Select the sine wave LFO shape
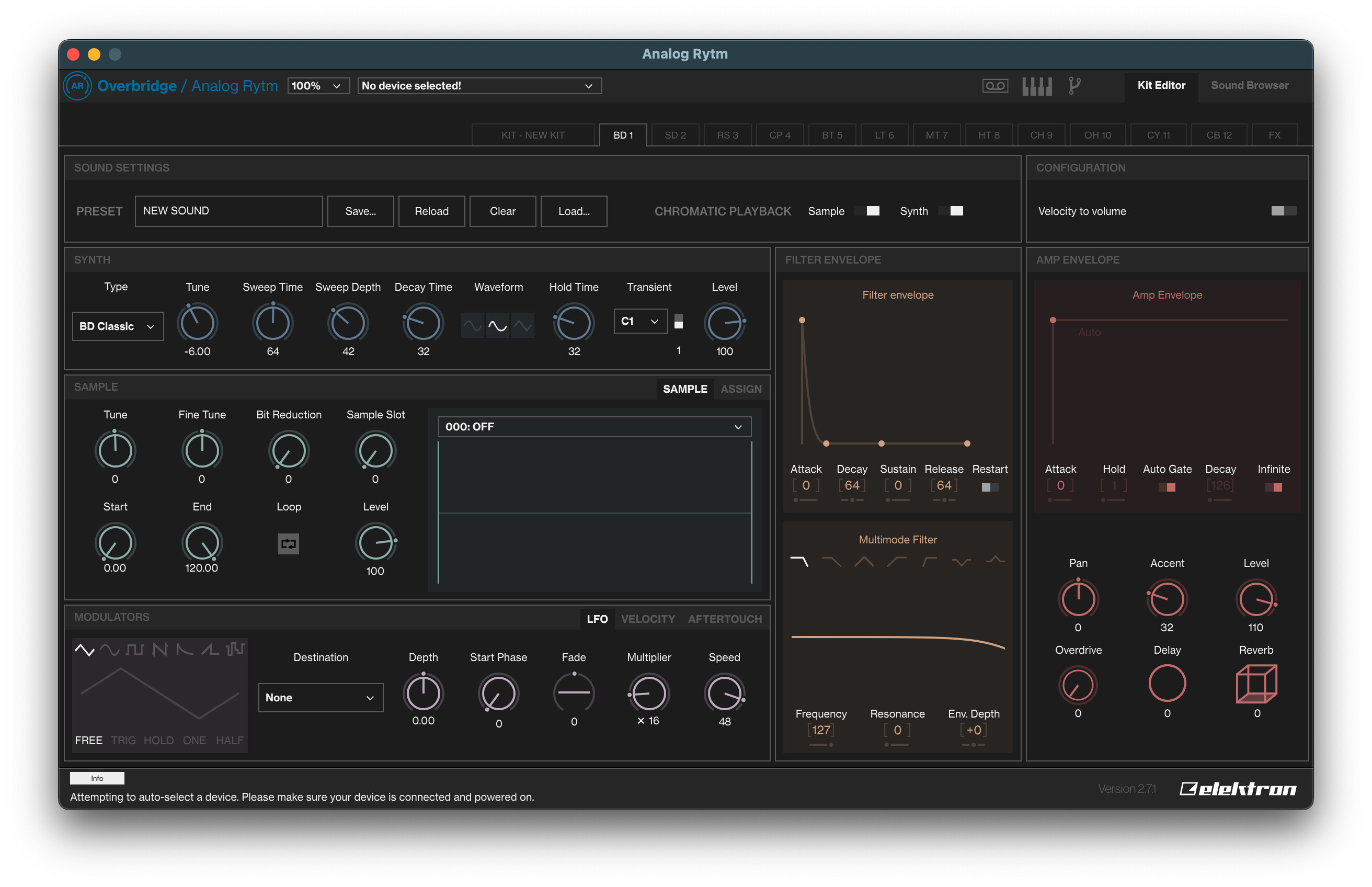Image resolution: width=1372 pixels, height=887 pixels. pos(109,650)
